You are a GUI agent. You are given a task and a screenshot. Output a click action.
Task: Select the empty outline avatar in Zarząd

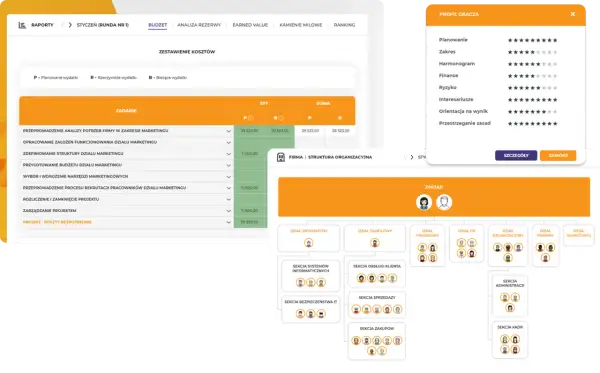[x=444, y=202]
